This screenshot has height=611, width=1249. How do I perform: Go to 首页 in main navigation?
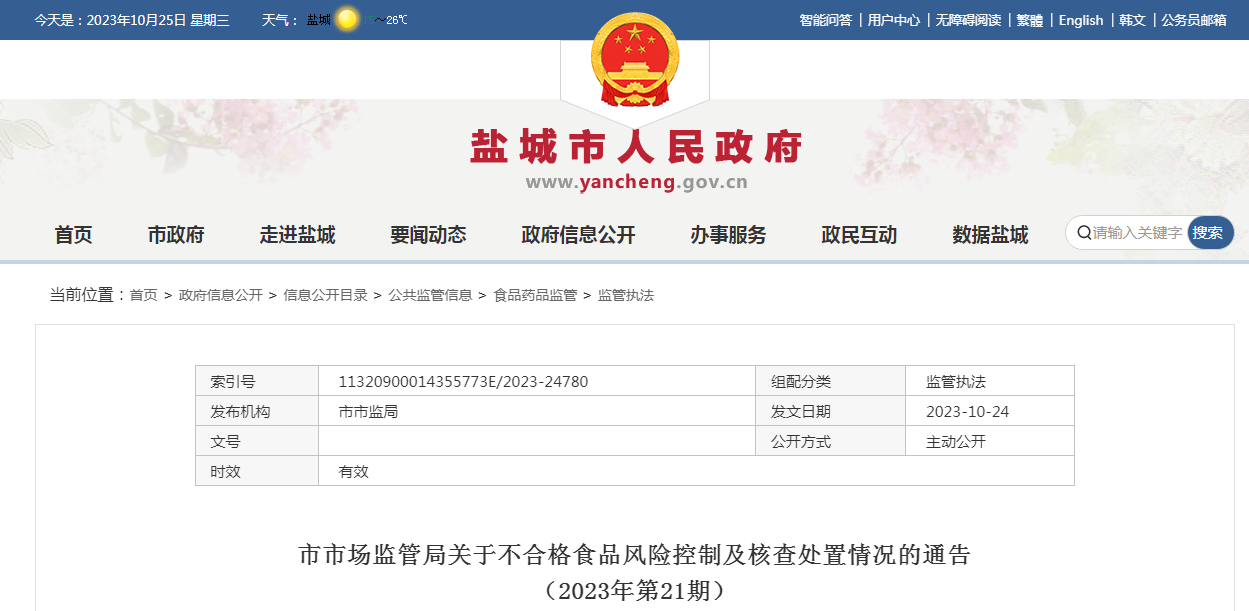pos(73,235)
